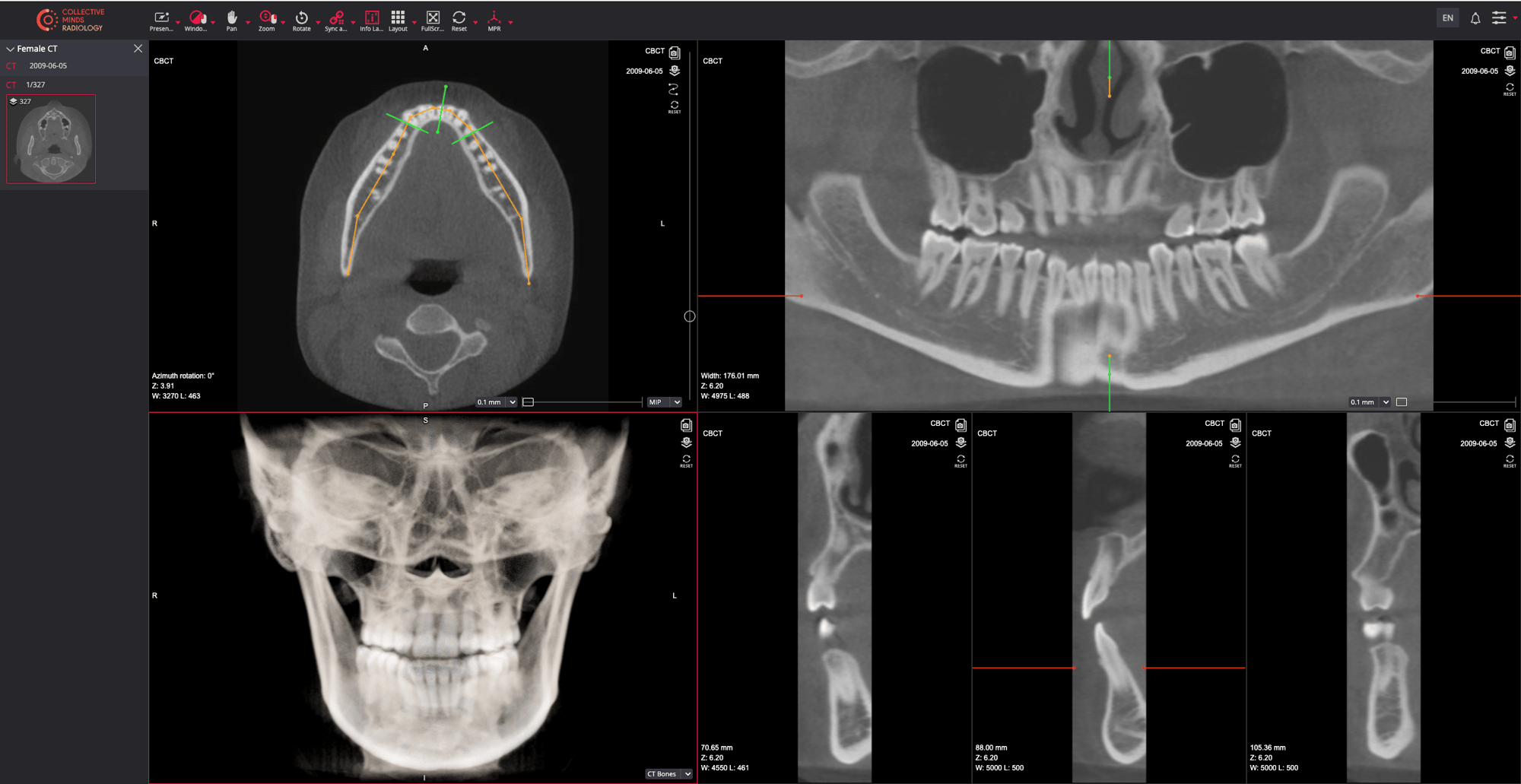The height and width of the screenshot is (784, 1521).
Task: Capture snapshot in 3D skull view
Action: (x=686, y=425)
